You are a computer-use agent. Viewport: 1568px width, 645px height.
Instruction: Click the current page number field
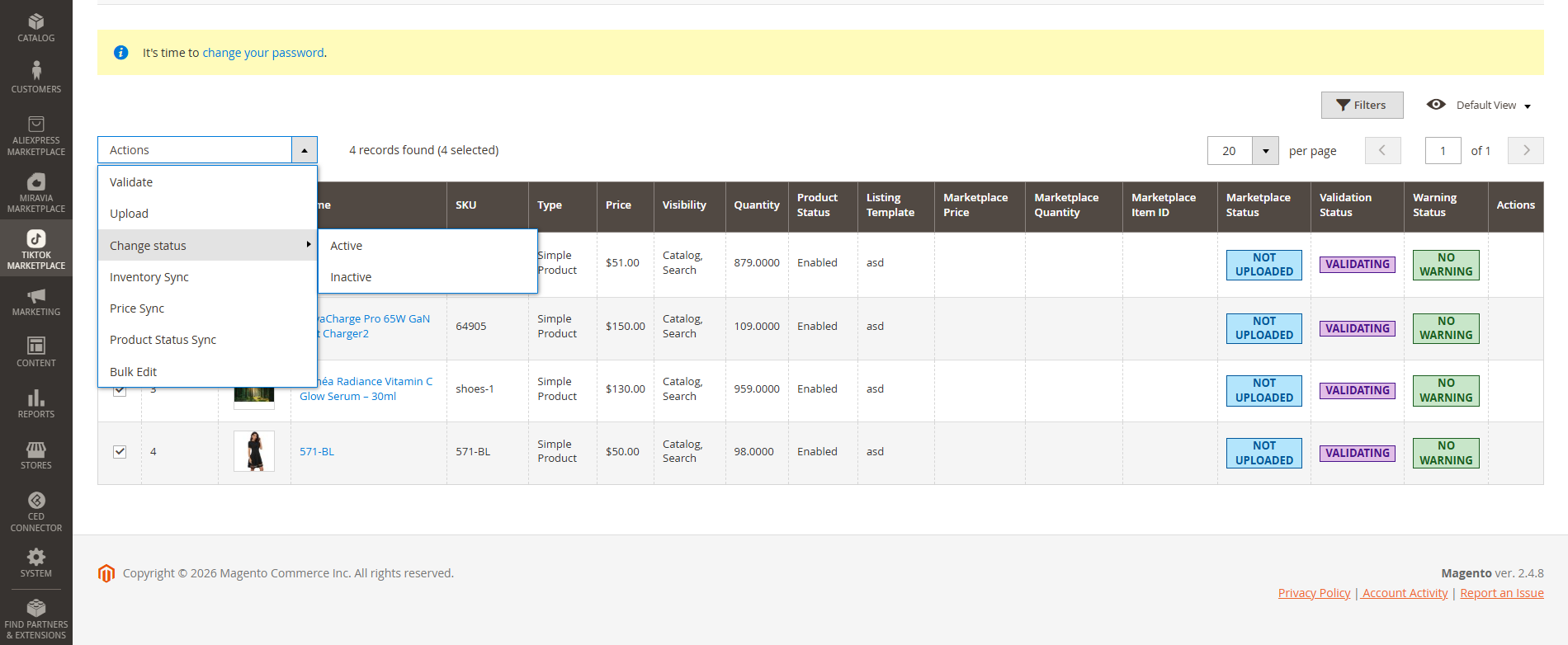coord(1443,151)
